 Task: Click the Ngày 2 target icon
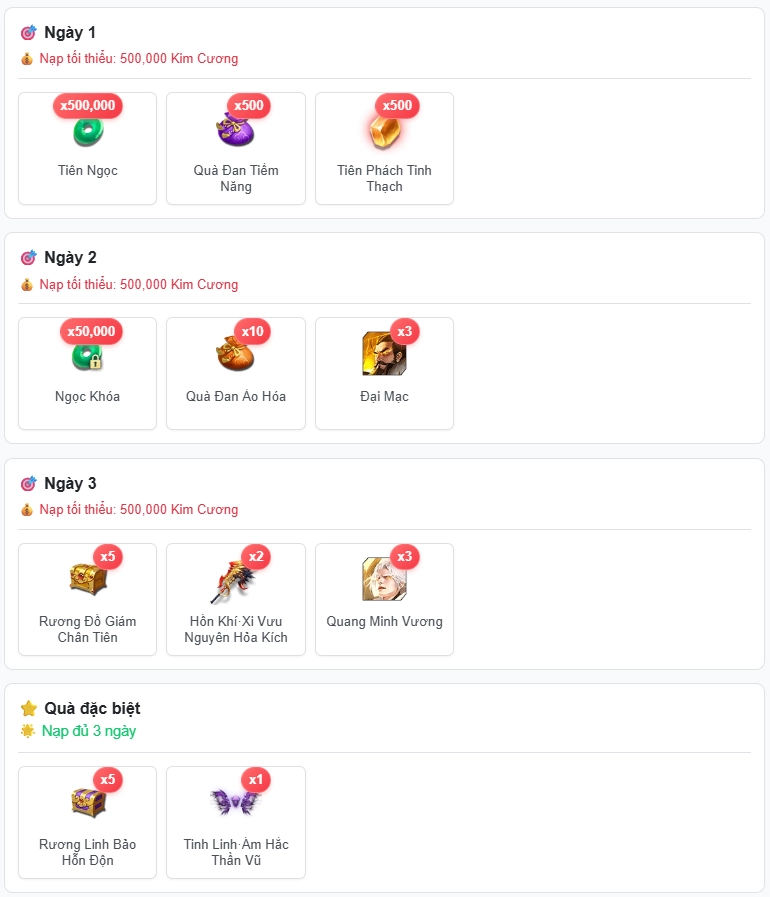point(28,258)
